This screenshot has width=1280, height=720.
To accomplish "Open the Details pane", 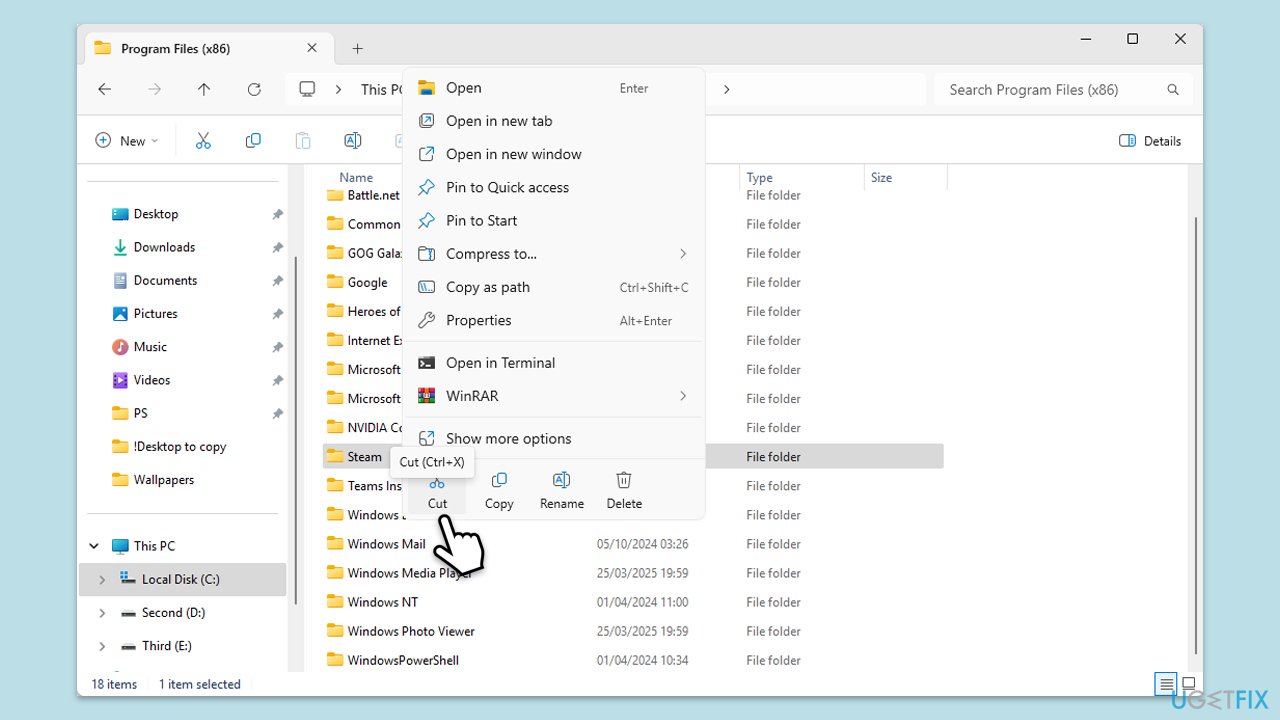I will 1150,141.
